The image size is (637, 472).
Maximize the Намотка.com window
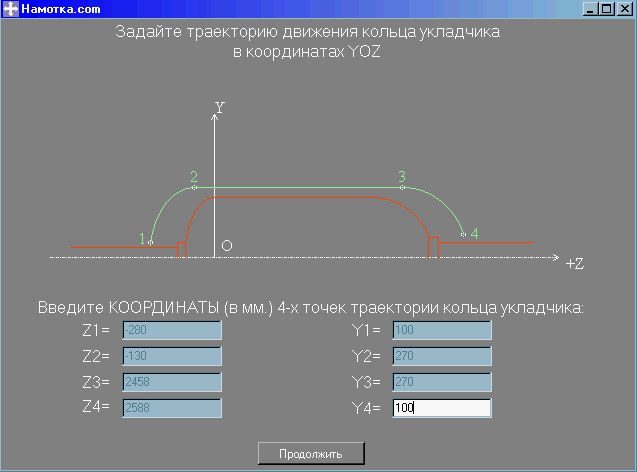[607, 9]
